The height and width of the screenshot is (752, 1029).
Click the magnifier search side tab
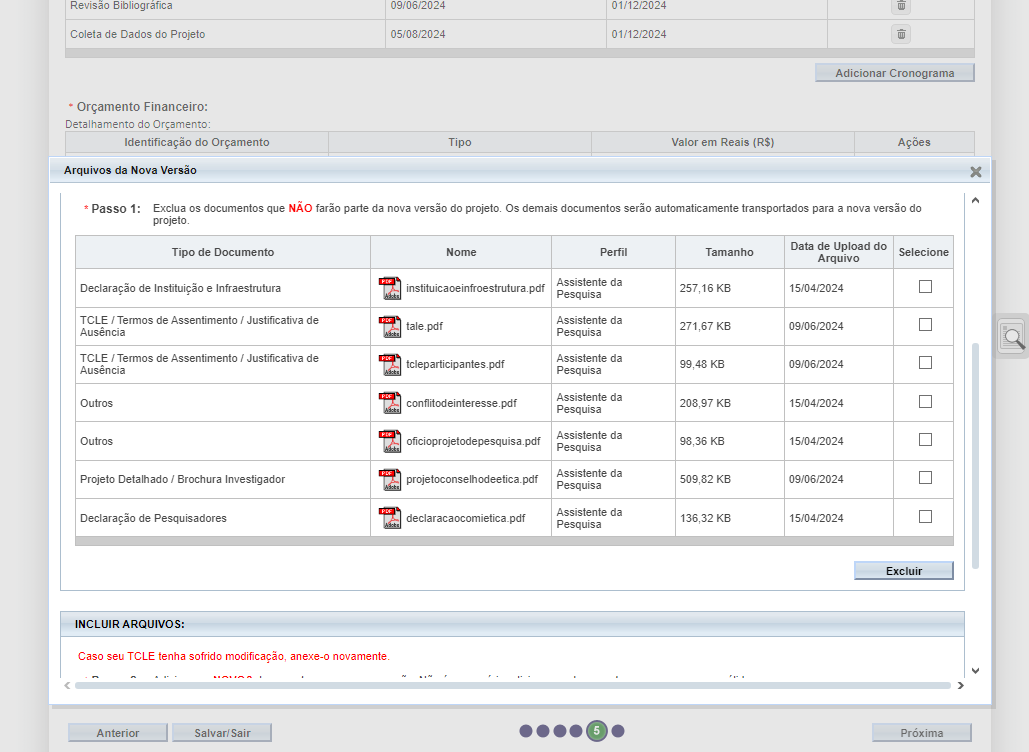[1013, 337]
